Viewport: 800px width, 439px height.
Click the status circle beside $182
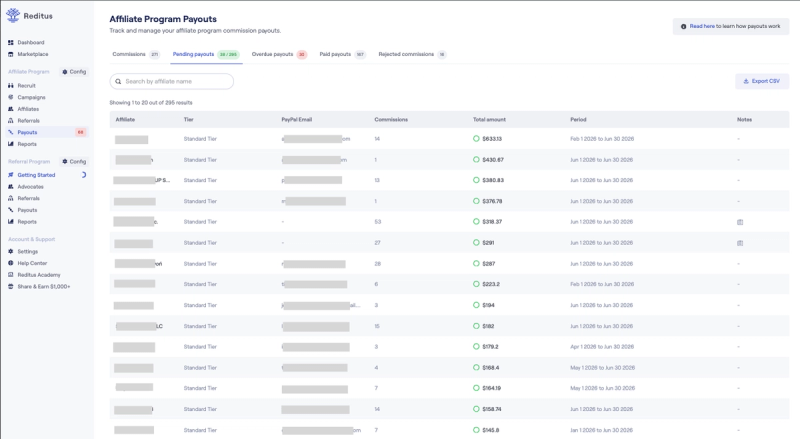coord(476,326)
